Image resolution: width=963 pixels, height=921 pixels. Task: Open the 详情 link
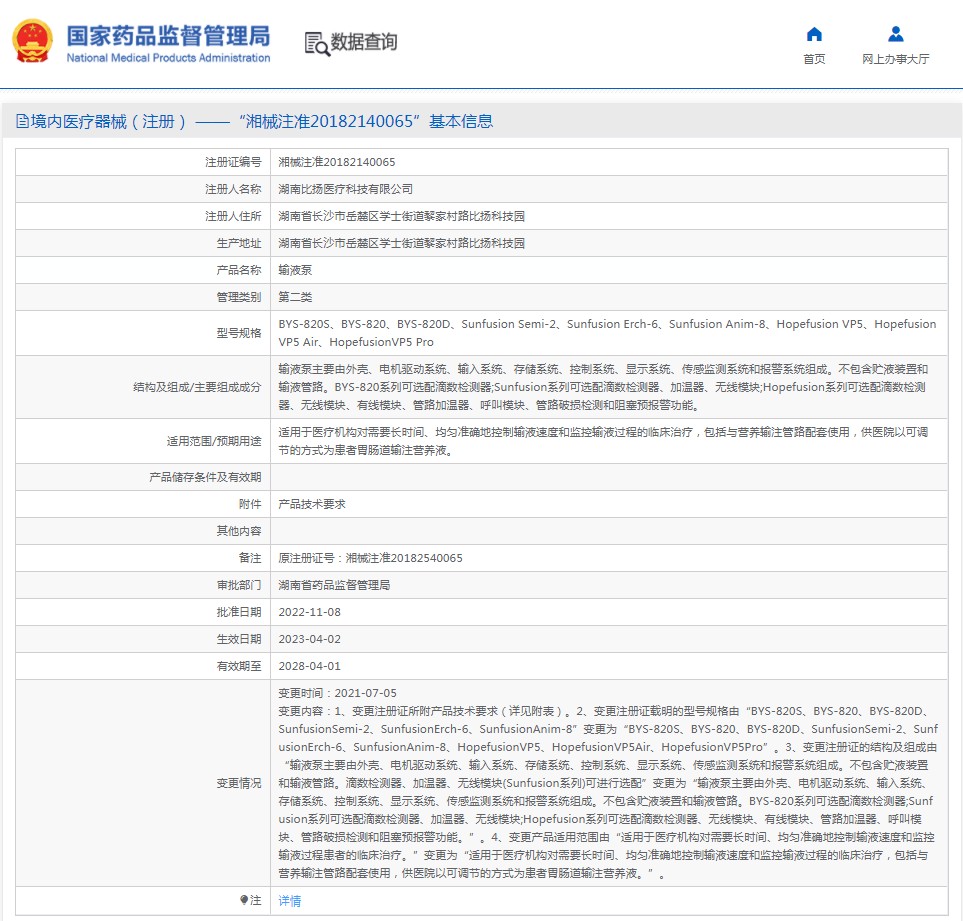pos(289,901)
